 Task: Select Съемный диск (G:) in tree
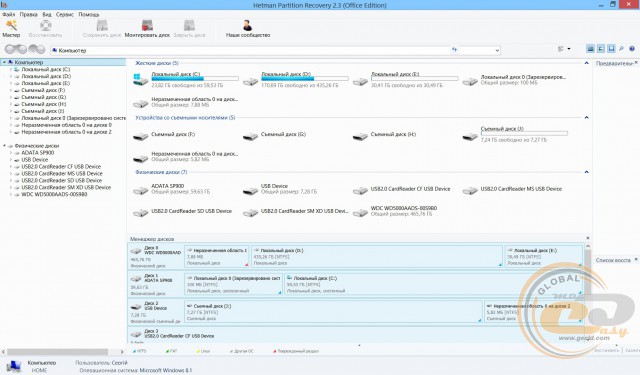point(43,97)
